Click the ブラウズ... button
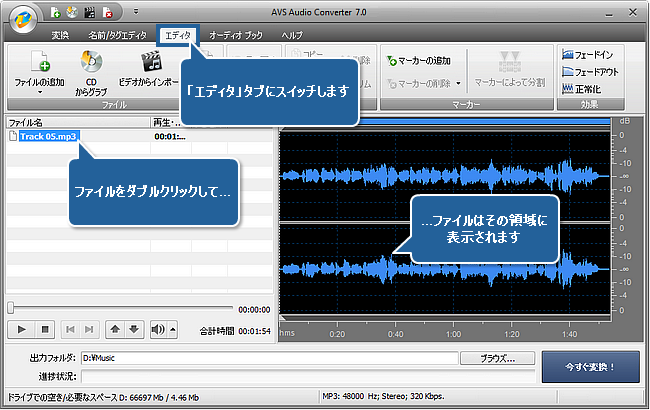 [497, 358]
